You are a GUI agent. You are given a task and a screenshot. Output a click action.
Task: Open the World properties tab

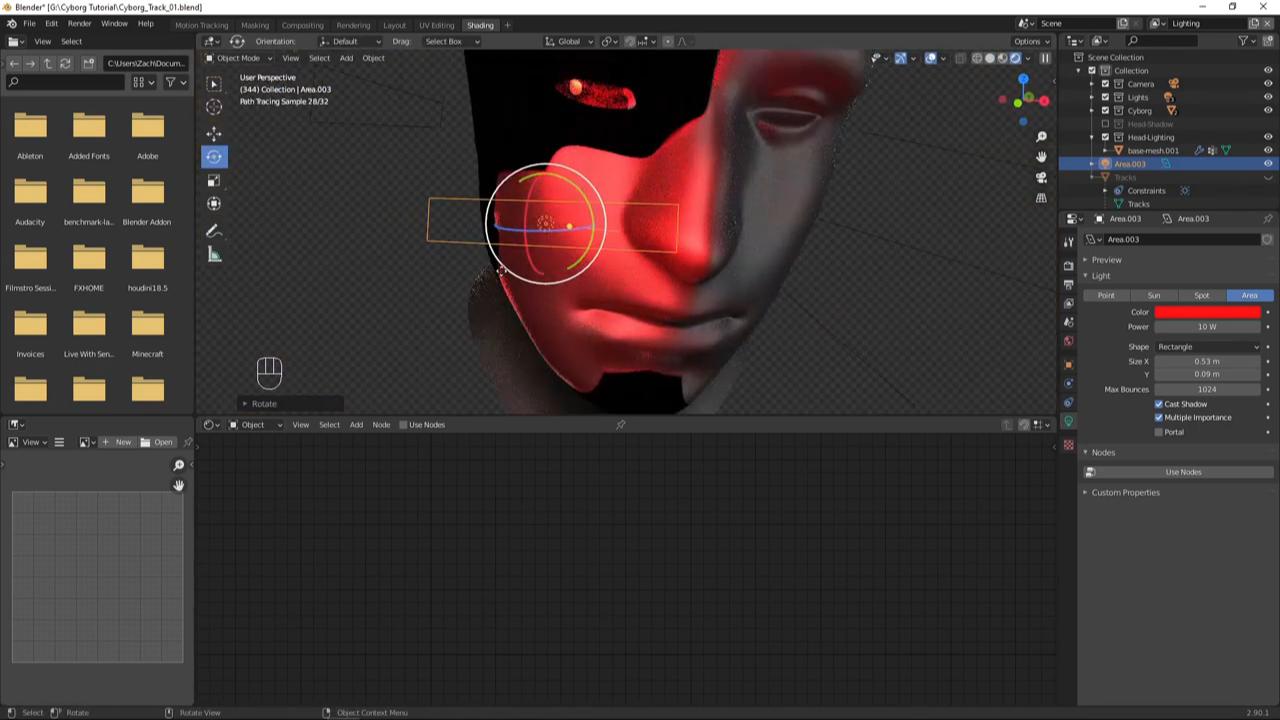[1068, 341]
